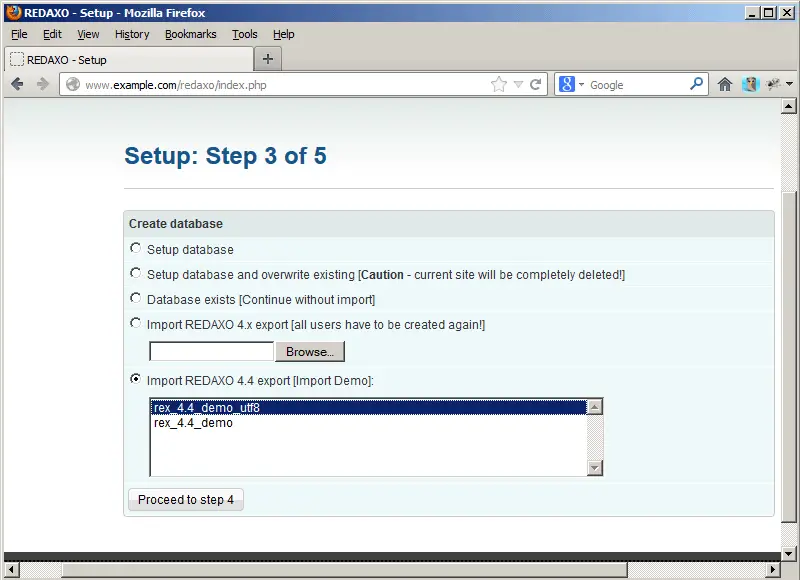
Task: Open the Tools menu
Action: pos(245,34)
